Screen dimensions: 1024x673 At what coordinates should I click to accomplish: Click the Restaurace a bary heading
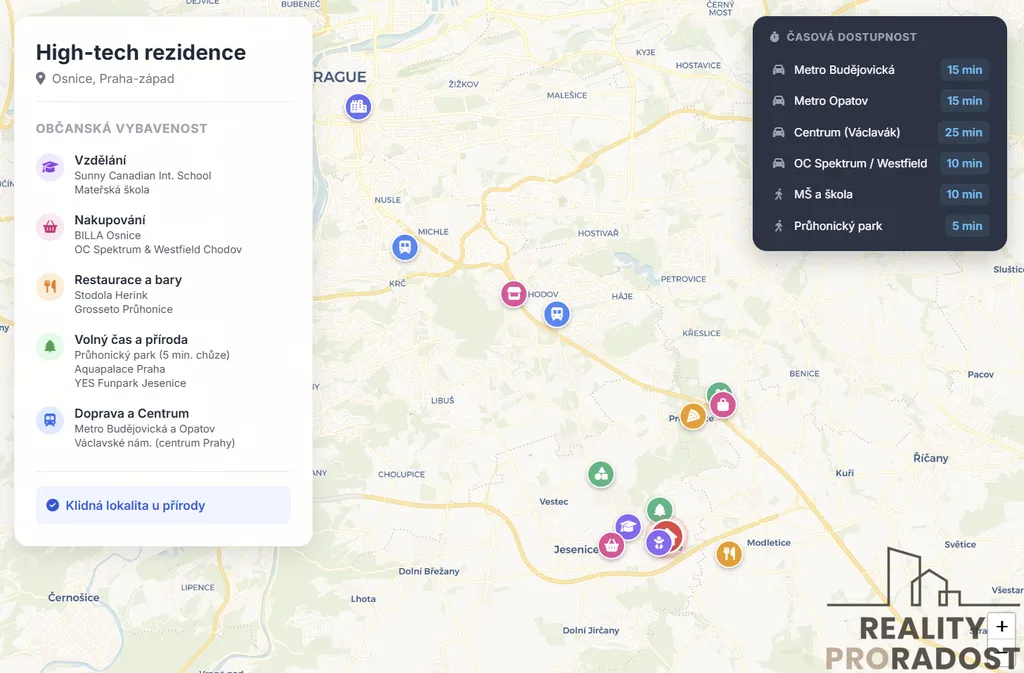pyautogui.click(x=128, y=280)
